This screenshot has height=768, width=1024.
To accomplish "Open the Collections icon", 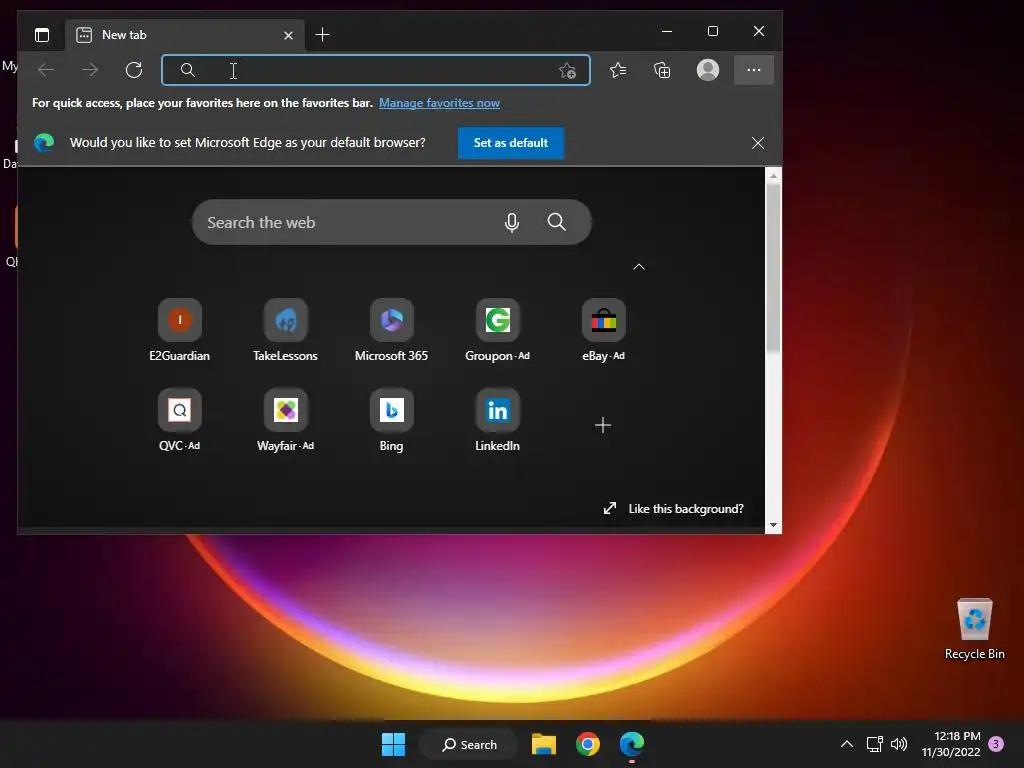I will pos(662,70).
